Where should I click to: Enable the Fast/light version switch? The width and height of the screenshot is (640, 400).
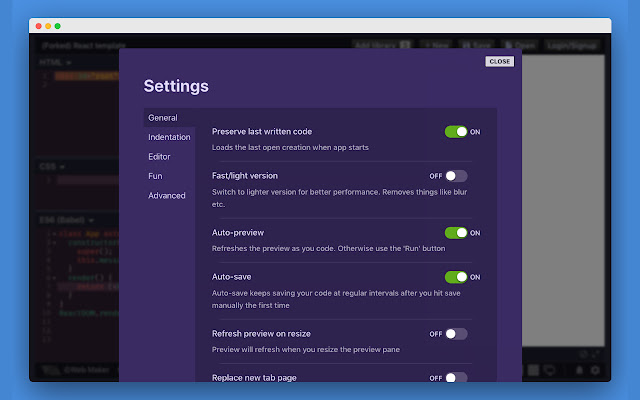pos(456,176)
